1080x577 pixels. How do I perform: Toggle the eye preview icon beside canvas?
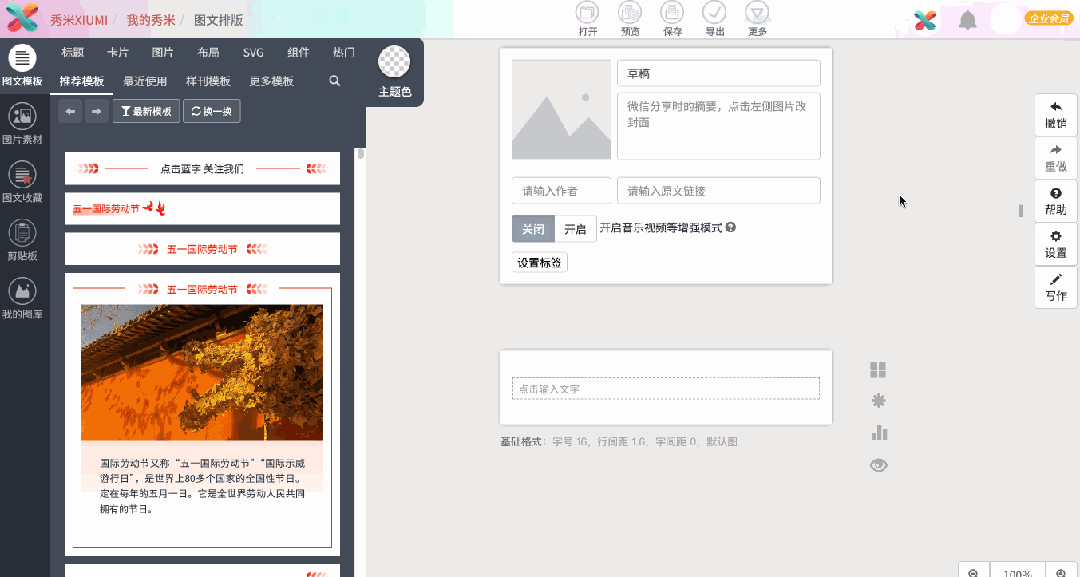pos(878,464)
